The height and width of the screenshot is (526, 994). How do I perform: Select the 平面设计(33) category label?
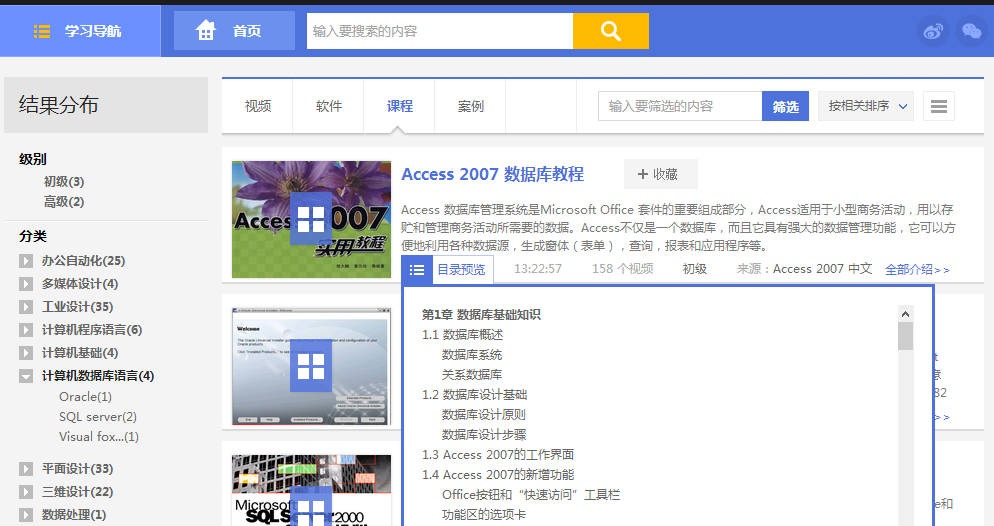[x=77, y=469]
